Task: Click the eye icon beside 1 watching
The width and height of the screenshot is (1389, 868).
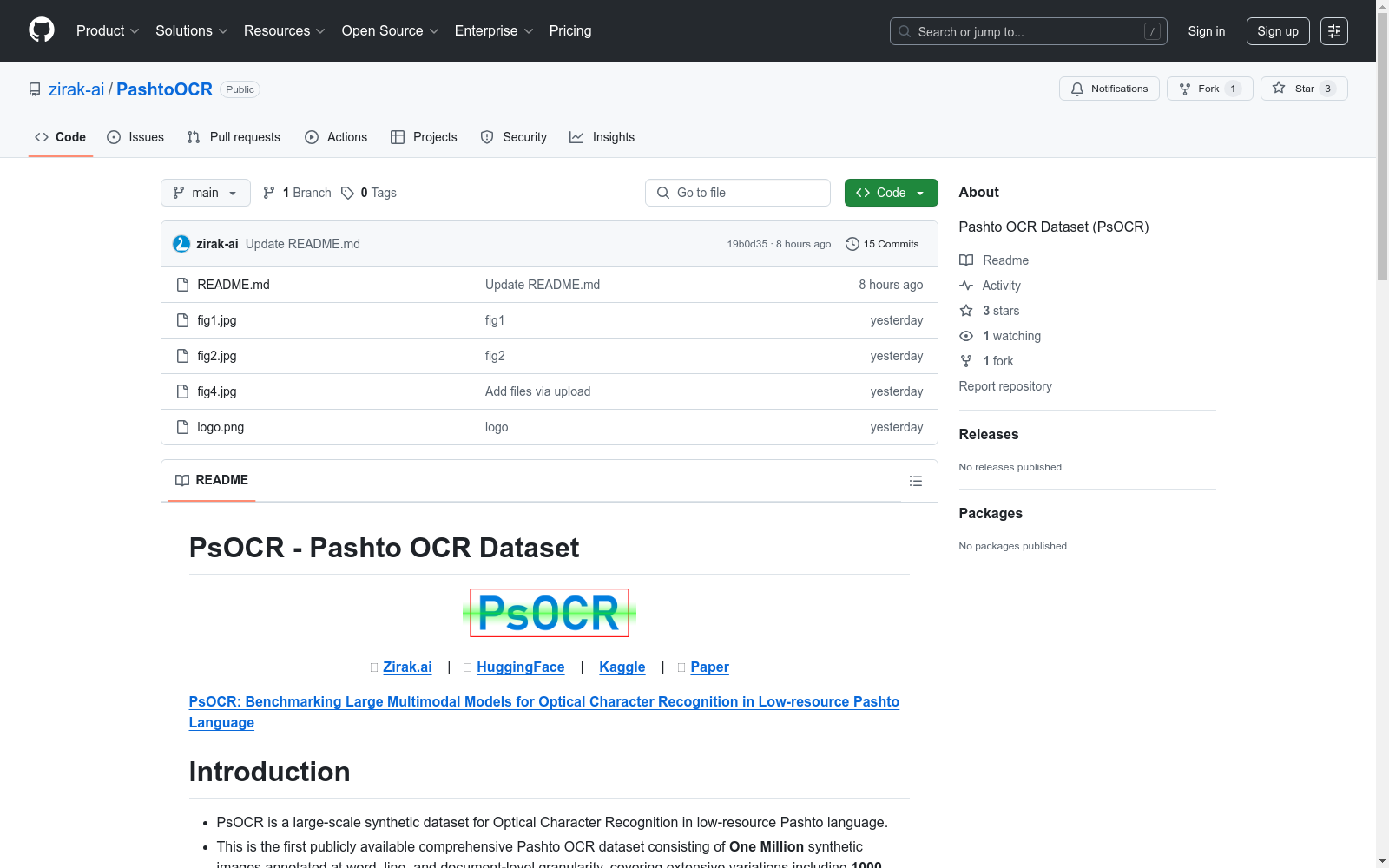Action: 966,336
